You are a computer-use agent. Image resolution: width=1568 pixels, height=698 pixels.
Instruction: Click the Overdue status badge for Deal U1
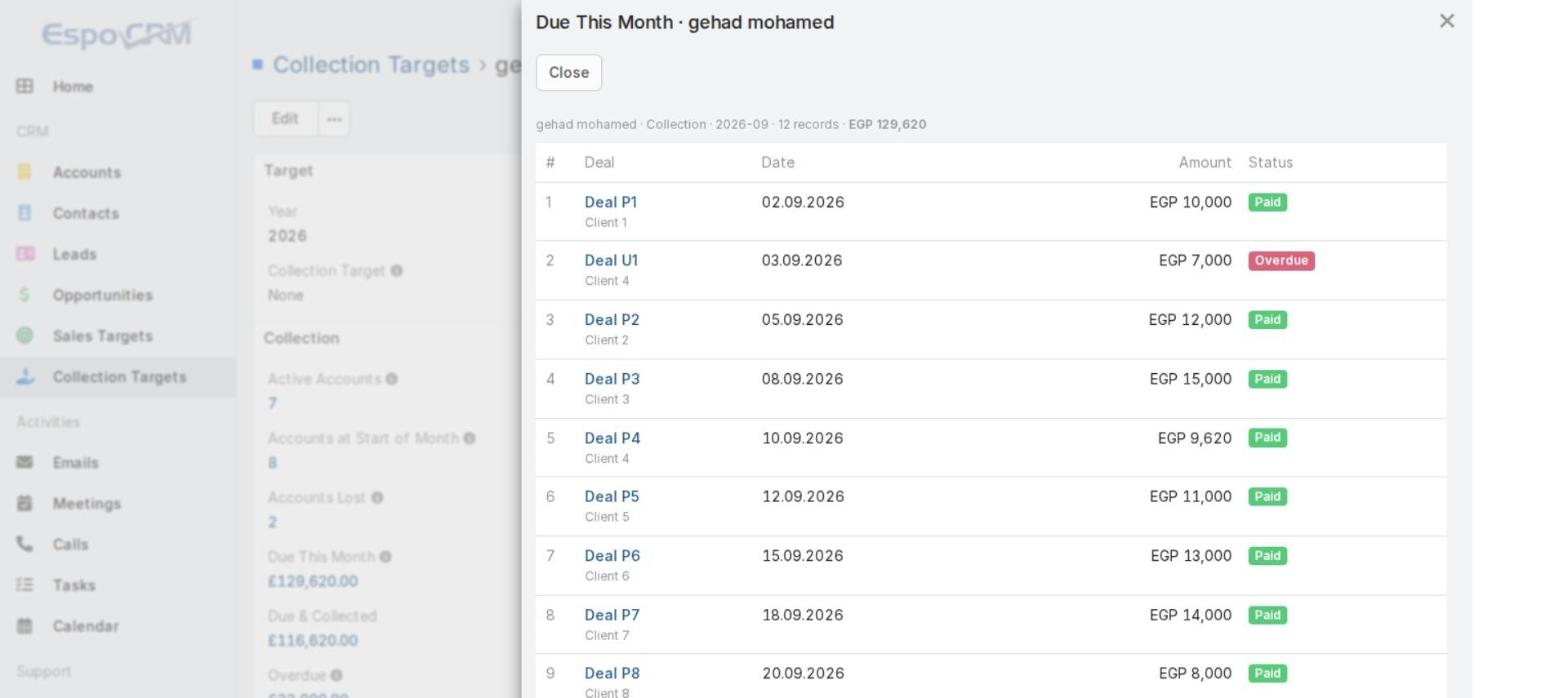(x=1281, y=261)
